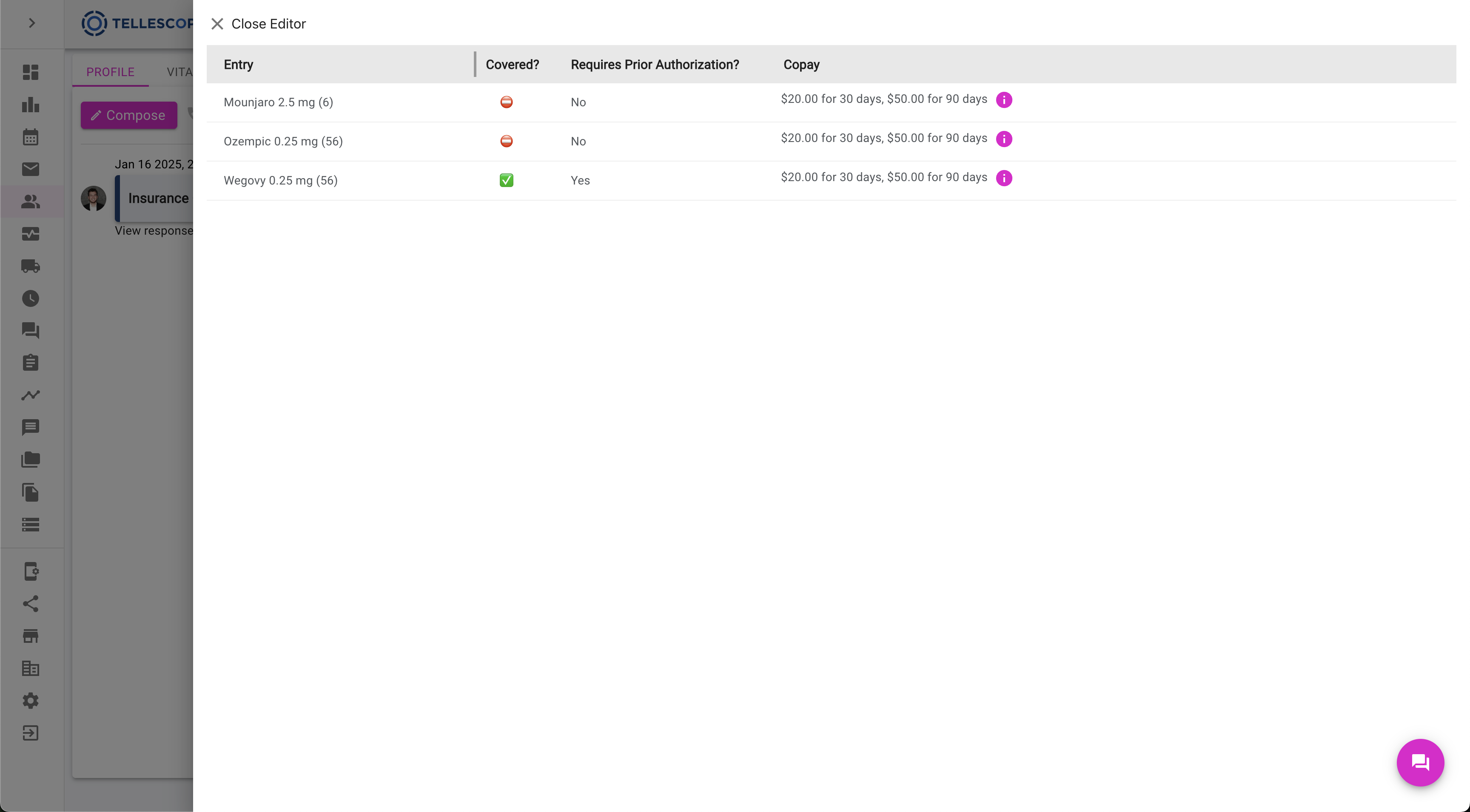
Task: Click the Copay column header
Action: [x=801, y=65]
